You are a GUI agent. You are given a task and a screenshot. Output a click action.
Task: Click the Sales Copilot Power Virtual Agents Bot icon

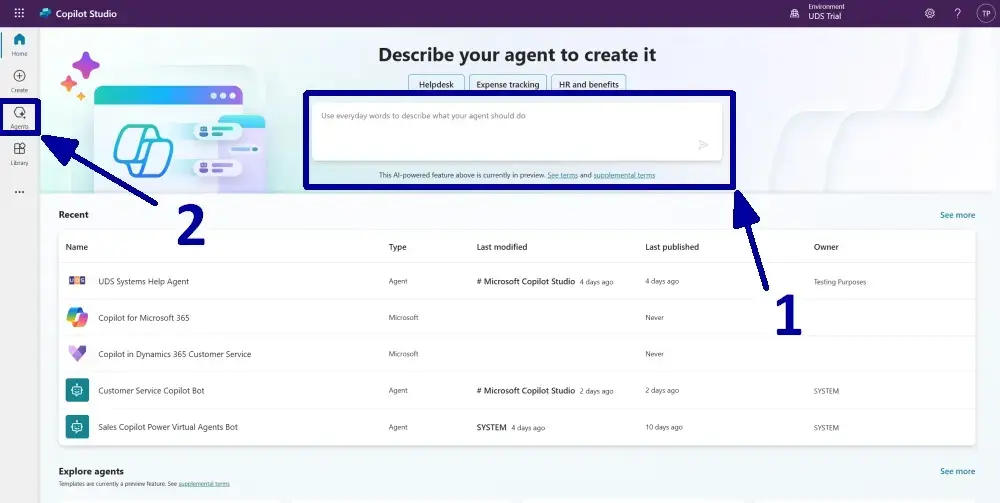tap(77, 427)
